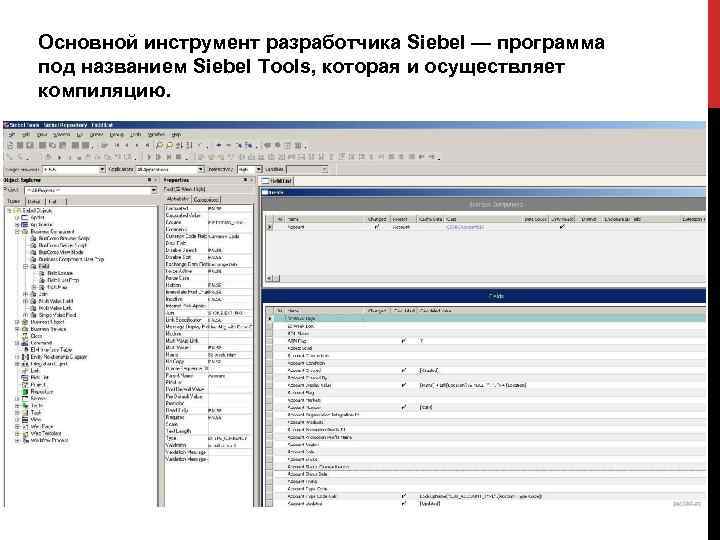Click the Sort Descending toolbar icon
The height and width of the screenshot is (540, 720).
pyautogui.click(x=189, y=146)
